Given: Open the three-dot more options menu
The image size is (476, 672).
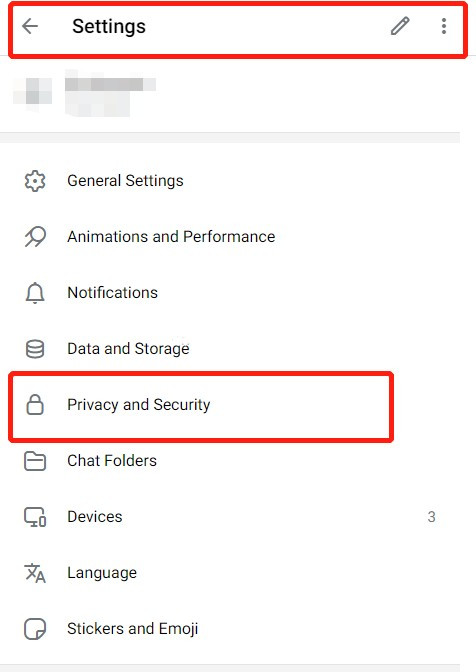Looking at the screenshot, I should tap(444, 26).
